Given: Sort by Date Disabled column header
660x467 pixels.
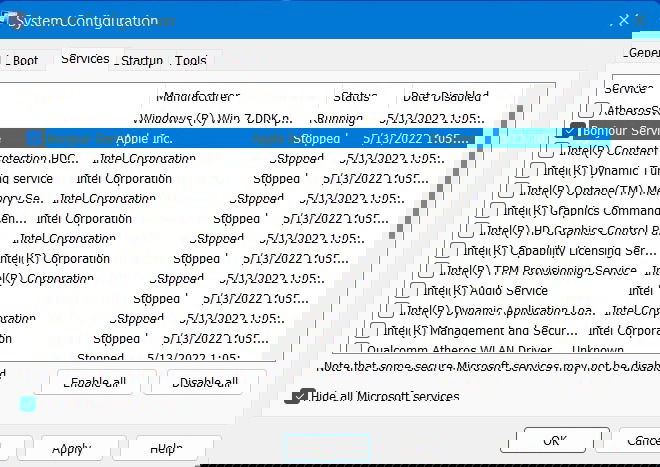Looking at the screenshot, I should coord(445,97).
